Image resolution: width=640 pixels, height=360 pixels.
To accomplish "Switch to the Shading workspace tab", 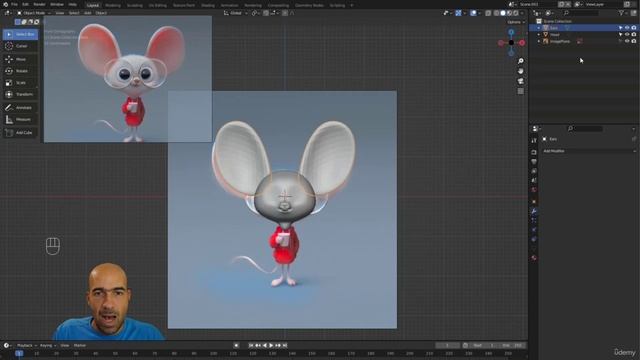I will (207, 6).
